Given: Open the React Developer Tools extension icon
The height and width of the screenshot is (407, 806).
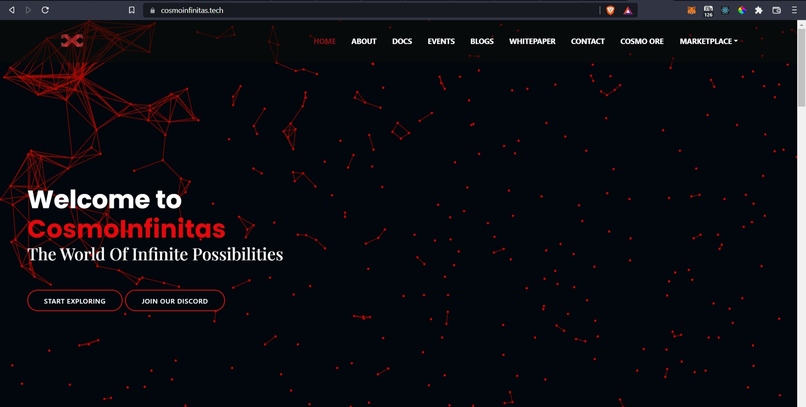Looking at the screenshot, I should [x=725, y=10].
